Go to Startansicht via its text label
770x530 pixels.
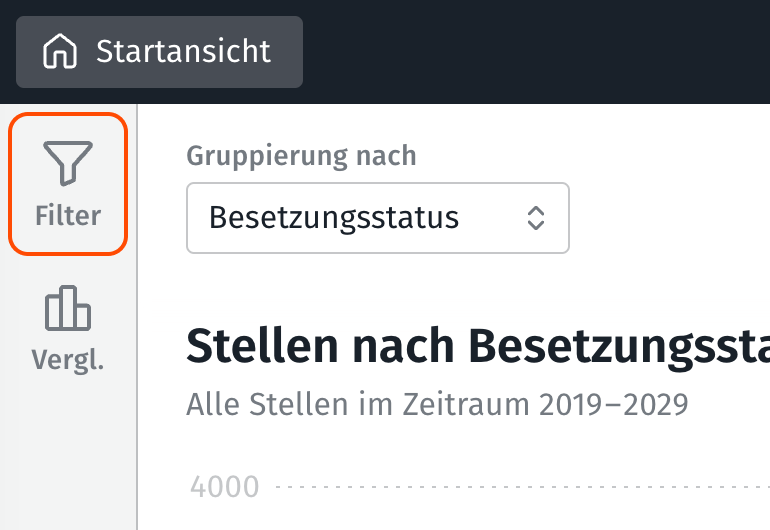coord(183,51)
